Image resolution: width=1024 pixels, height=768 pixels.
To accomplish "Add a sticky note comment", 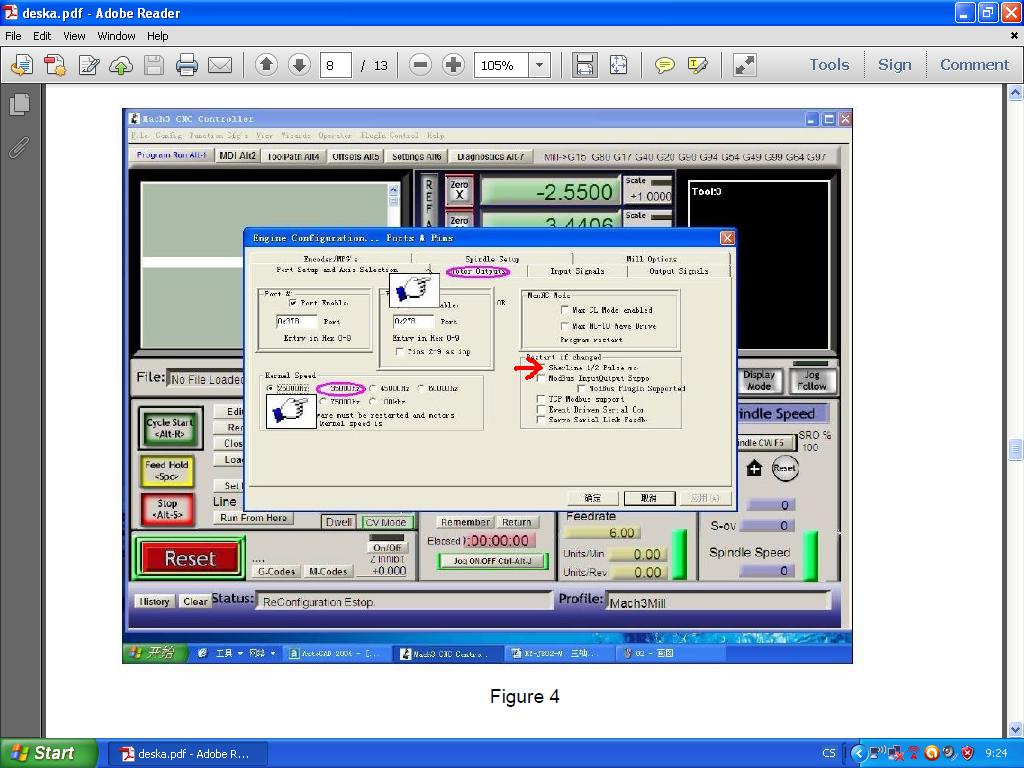I will [664, 65].
